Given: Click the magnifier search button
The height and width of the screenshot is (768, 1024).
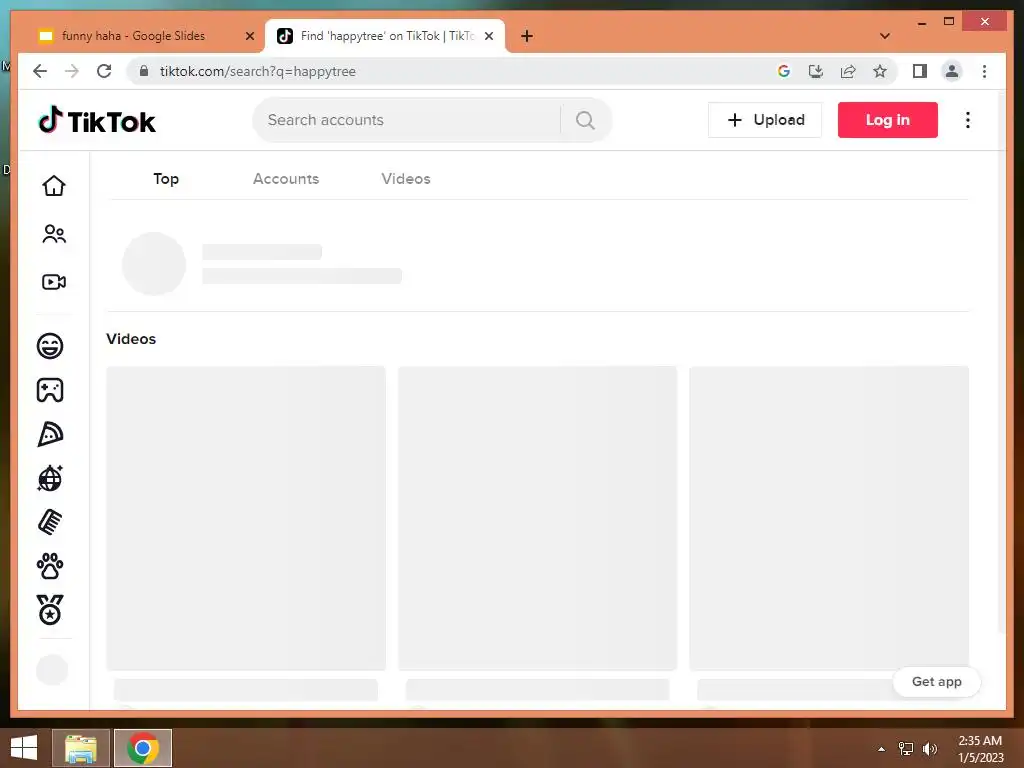Looking at the screenshot, I should pyautogui.click(x=585, y=120).
